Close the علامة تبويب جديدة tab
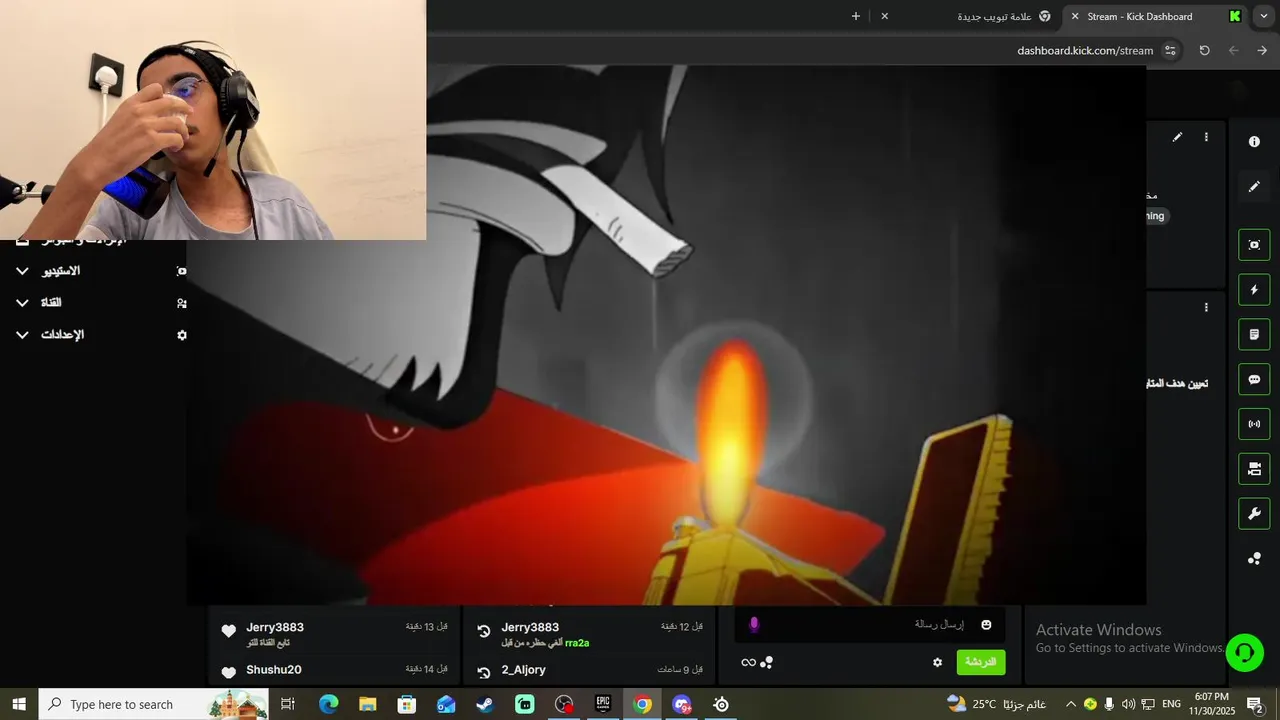Image resolution: width=1280 pixels, height=720 pixels. point(884,16)
